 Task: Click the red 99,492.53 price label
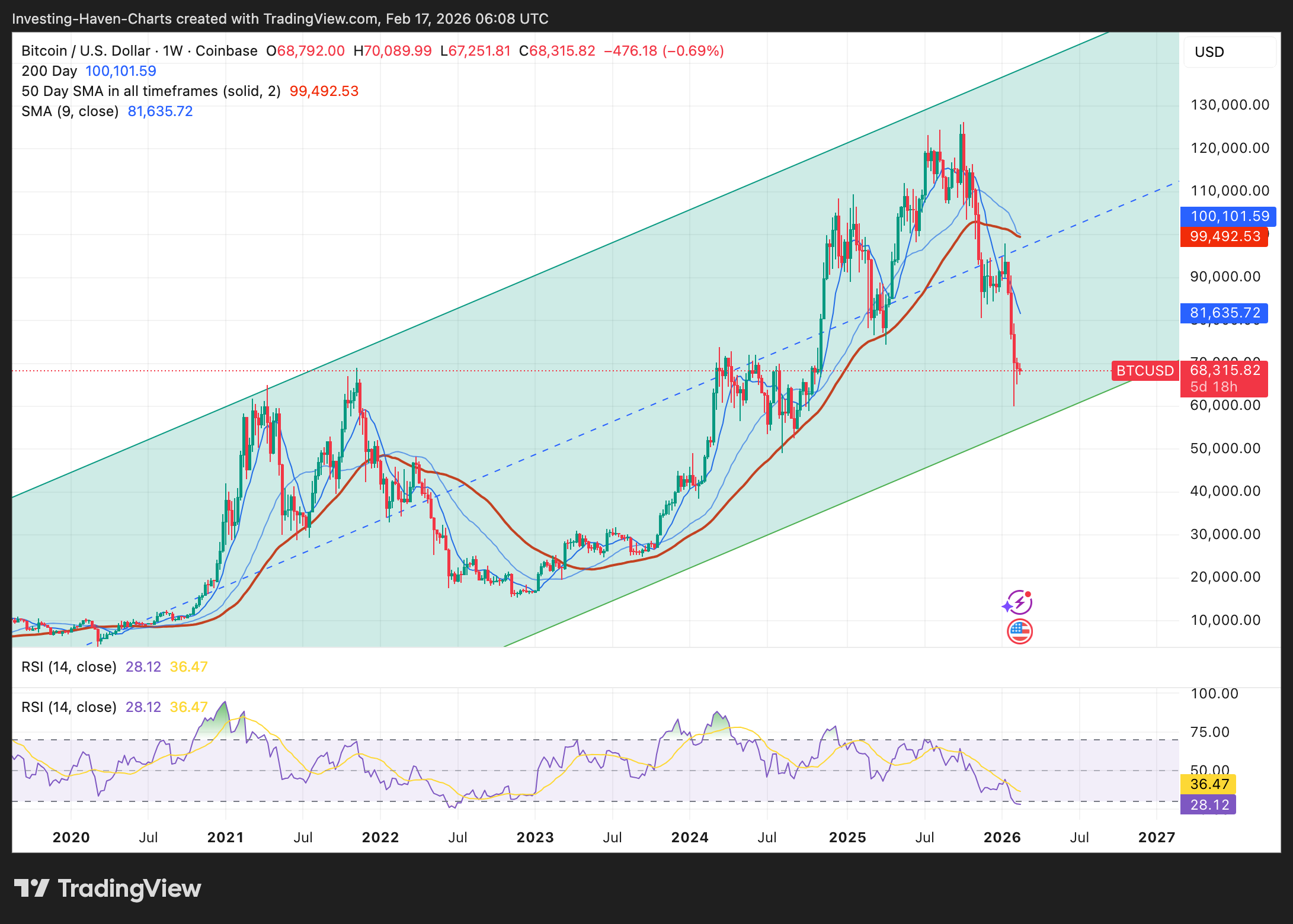coord(1224,236)
